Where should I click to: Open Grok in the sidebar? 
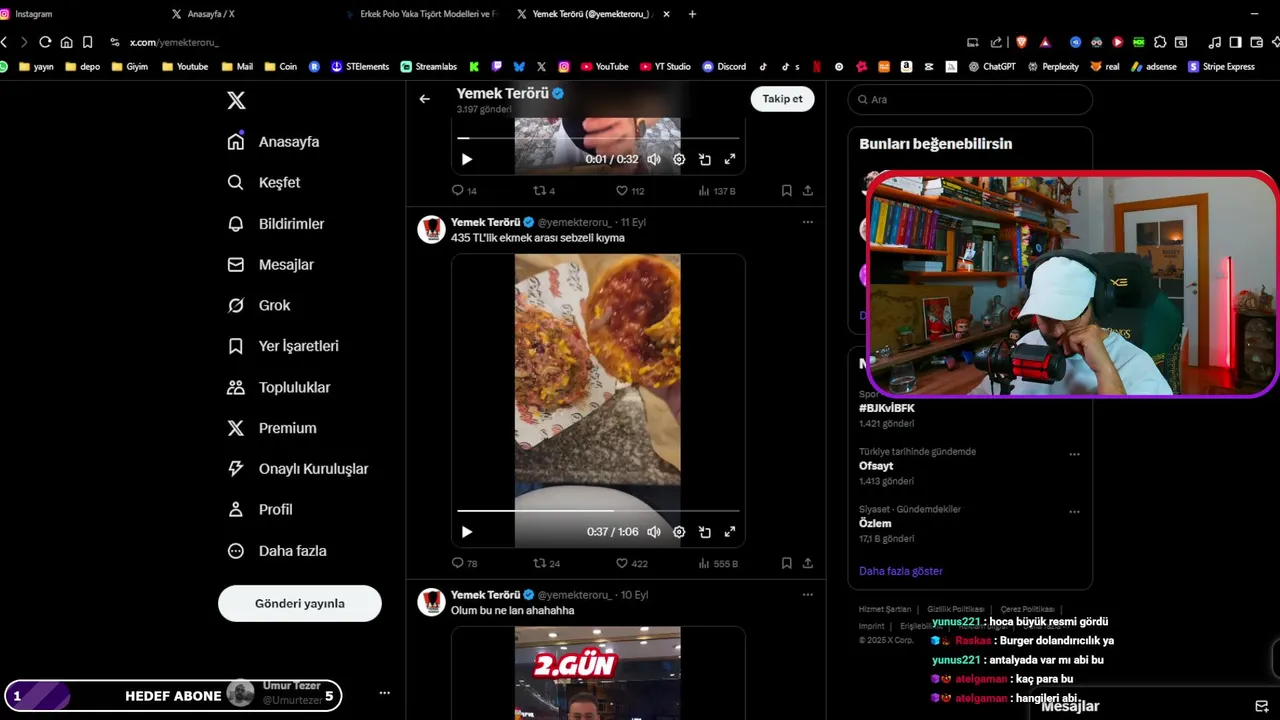(x=259, y=306)
